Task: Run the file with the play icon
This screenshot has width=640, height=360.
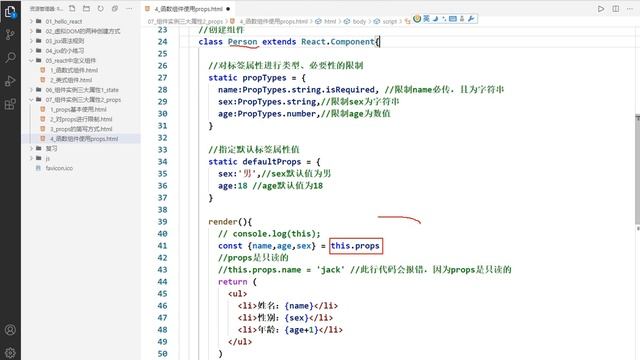Action: click(601, 9)
